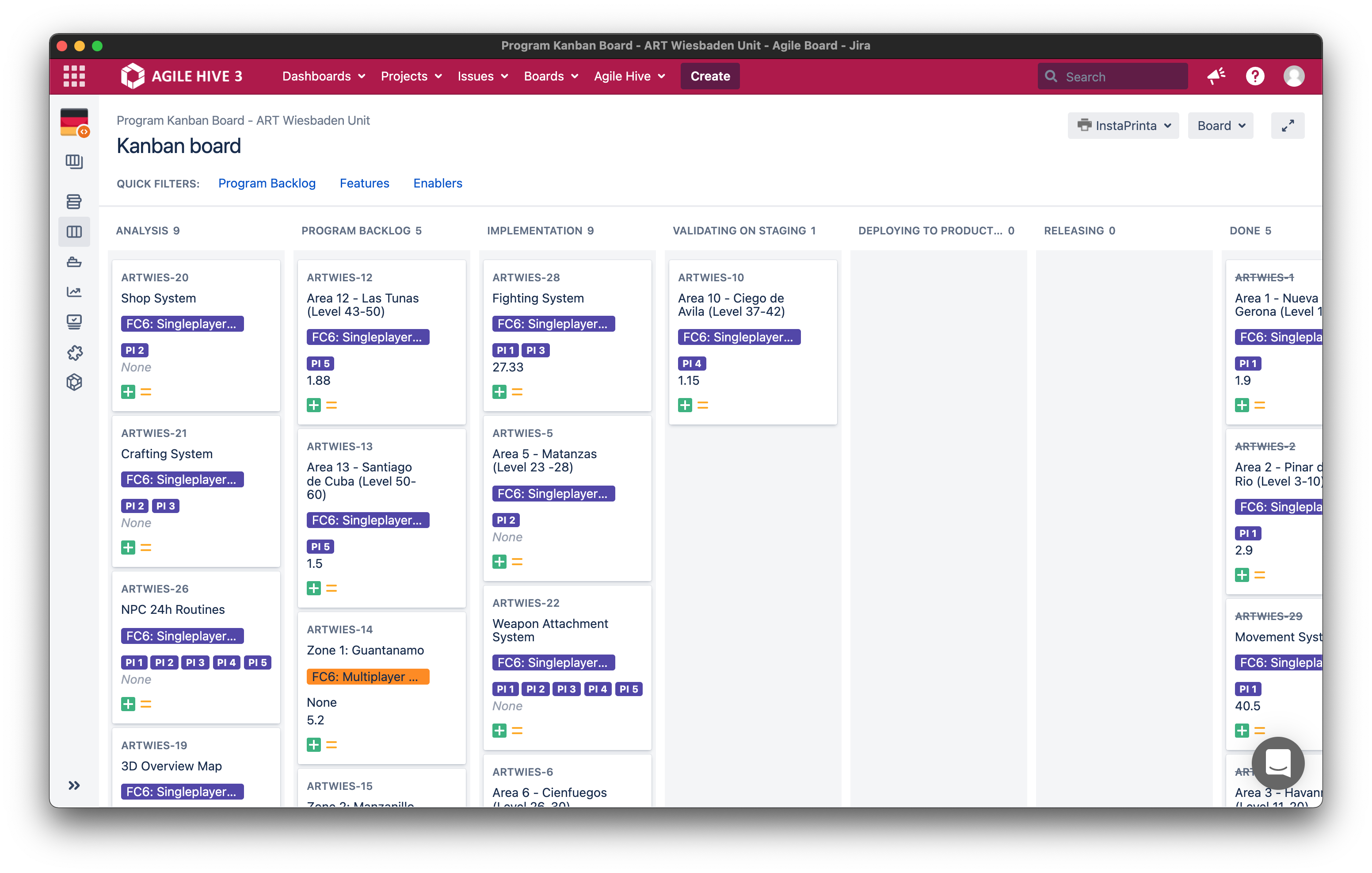
Task: Click the feedback megaphone icon
Action: pos(1216,76)
